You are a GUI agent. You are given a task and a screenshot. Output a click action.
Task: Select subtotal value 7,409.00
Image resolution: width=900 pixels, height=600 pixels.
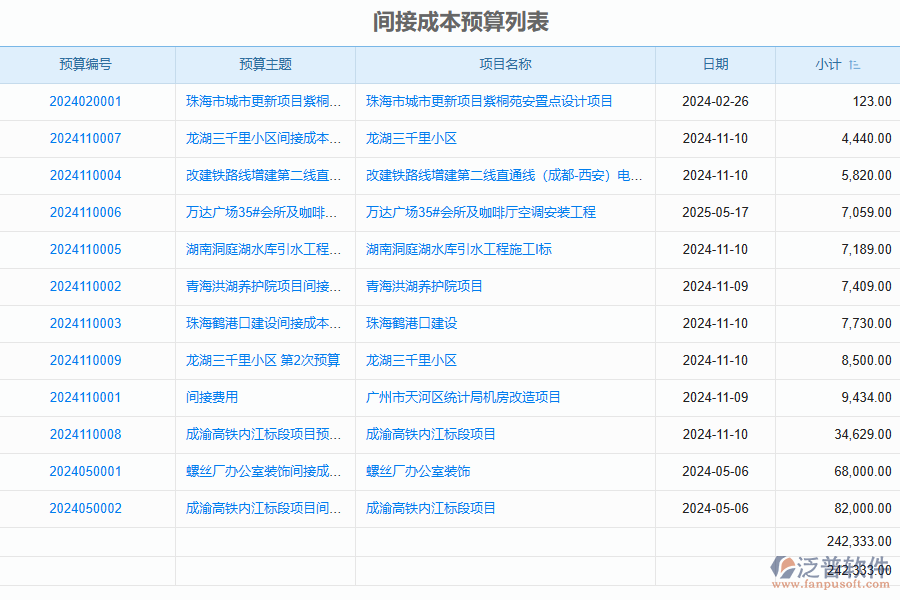[867, 287]
